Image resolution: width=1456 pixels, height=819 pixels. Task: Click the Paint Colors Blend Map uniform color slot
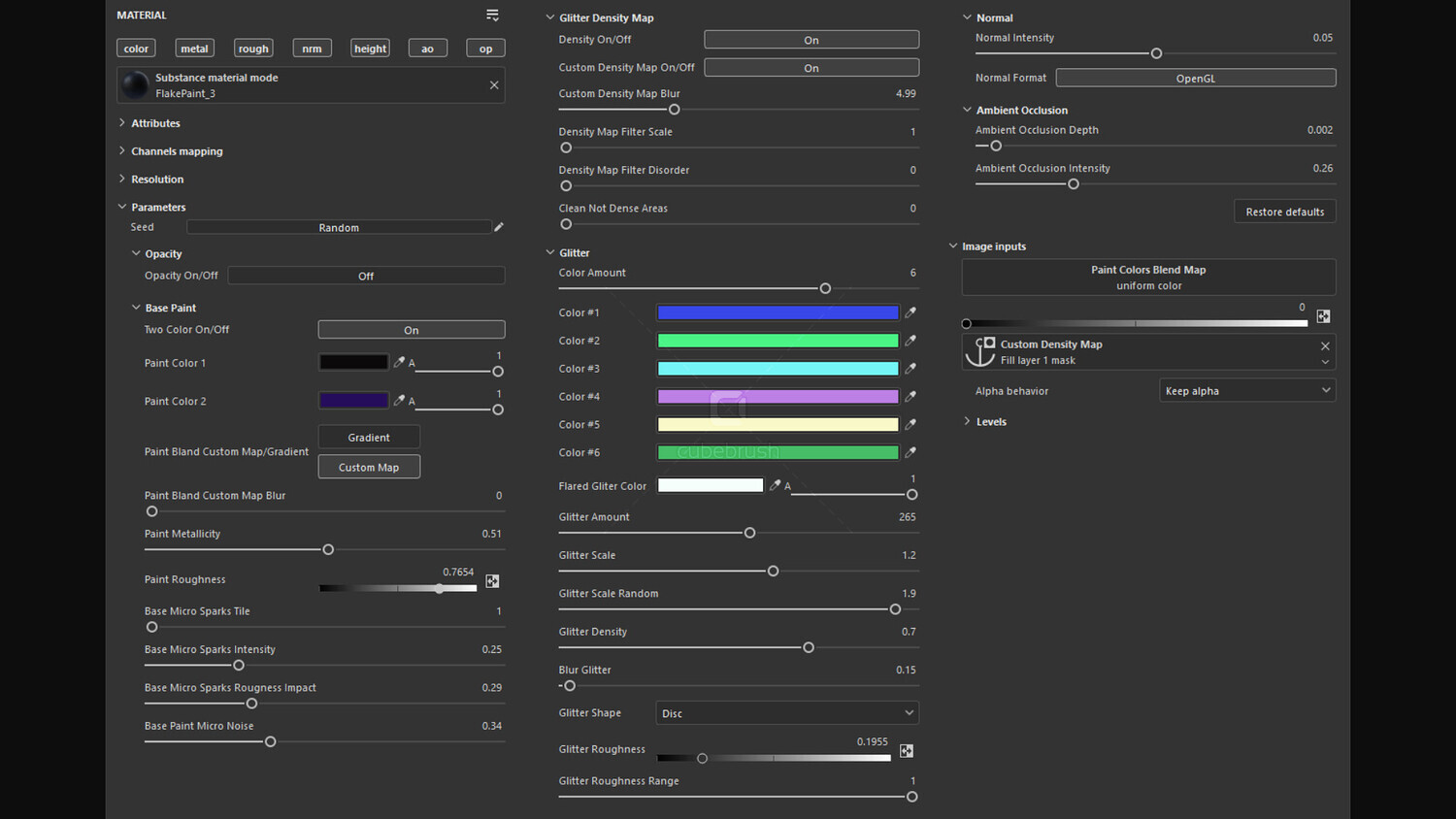coord(1148,278)
